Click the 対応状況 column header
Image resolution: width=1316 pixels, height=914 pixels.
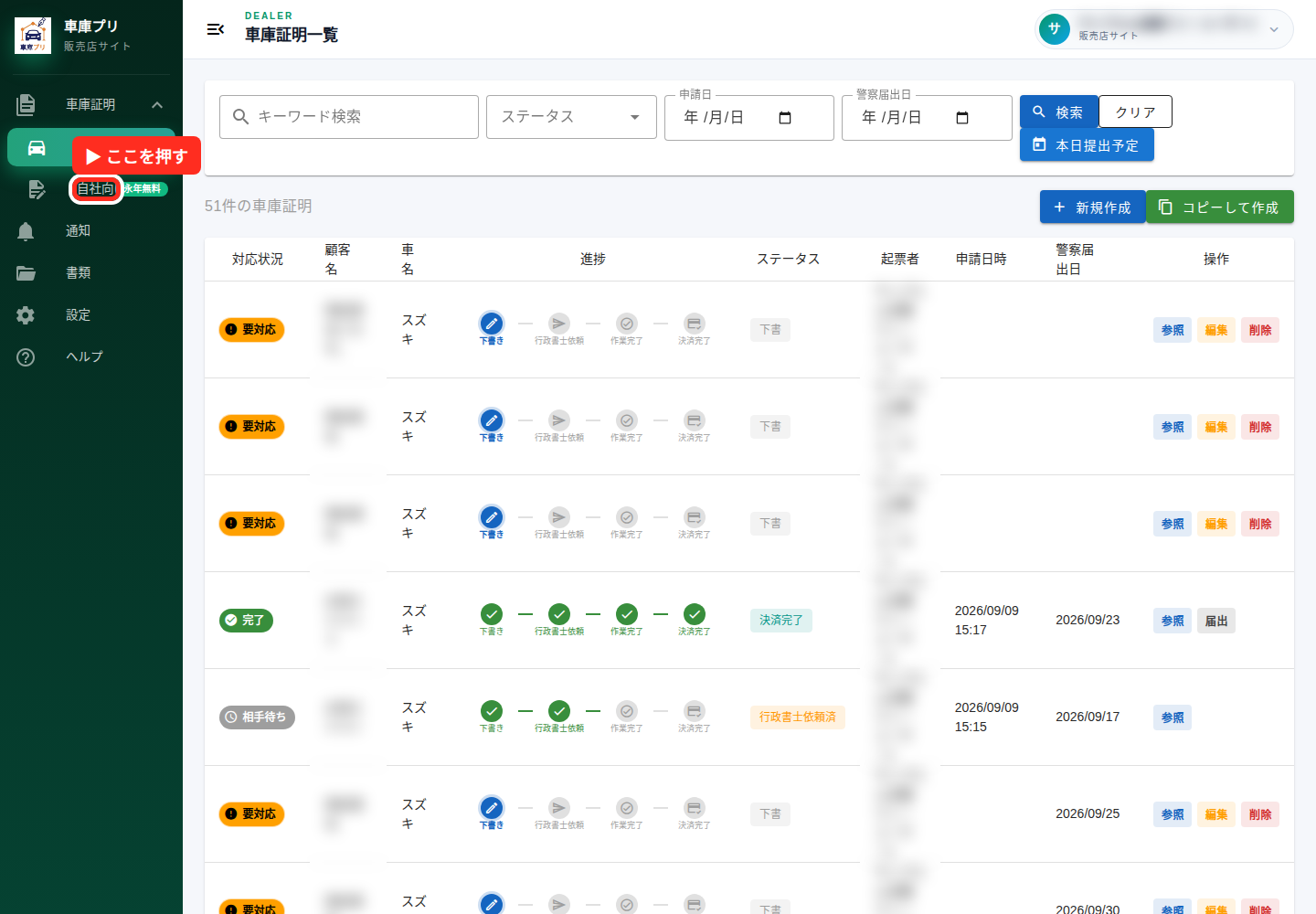258,260
